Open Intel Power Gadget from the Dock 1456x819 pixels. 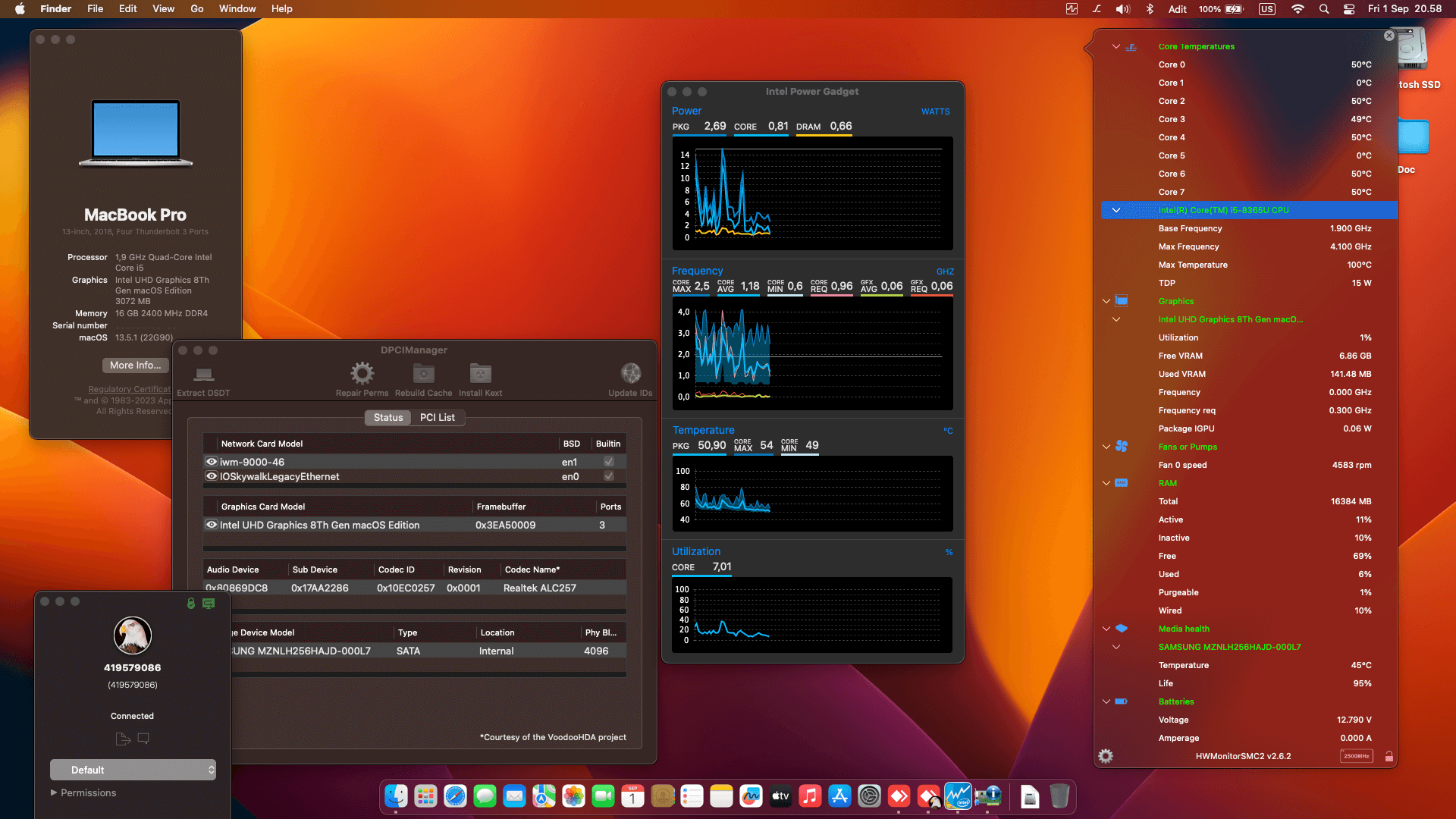(x=958, y=796)
